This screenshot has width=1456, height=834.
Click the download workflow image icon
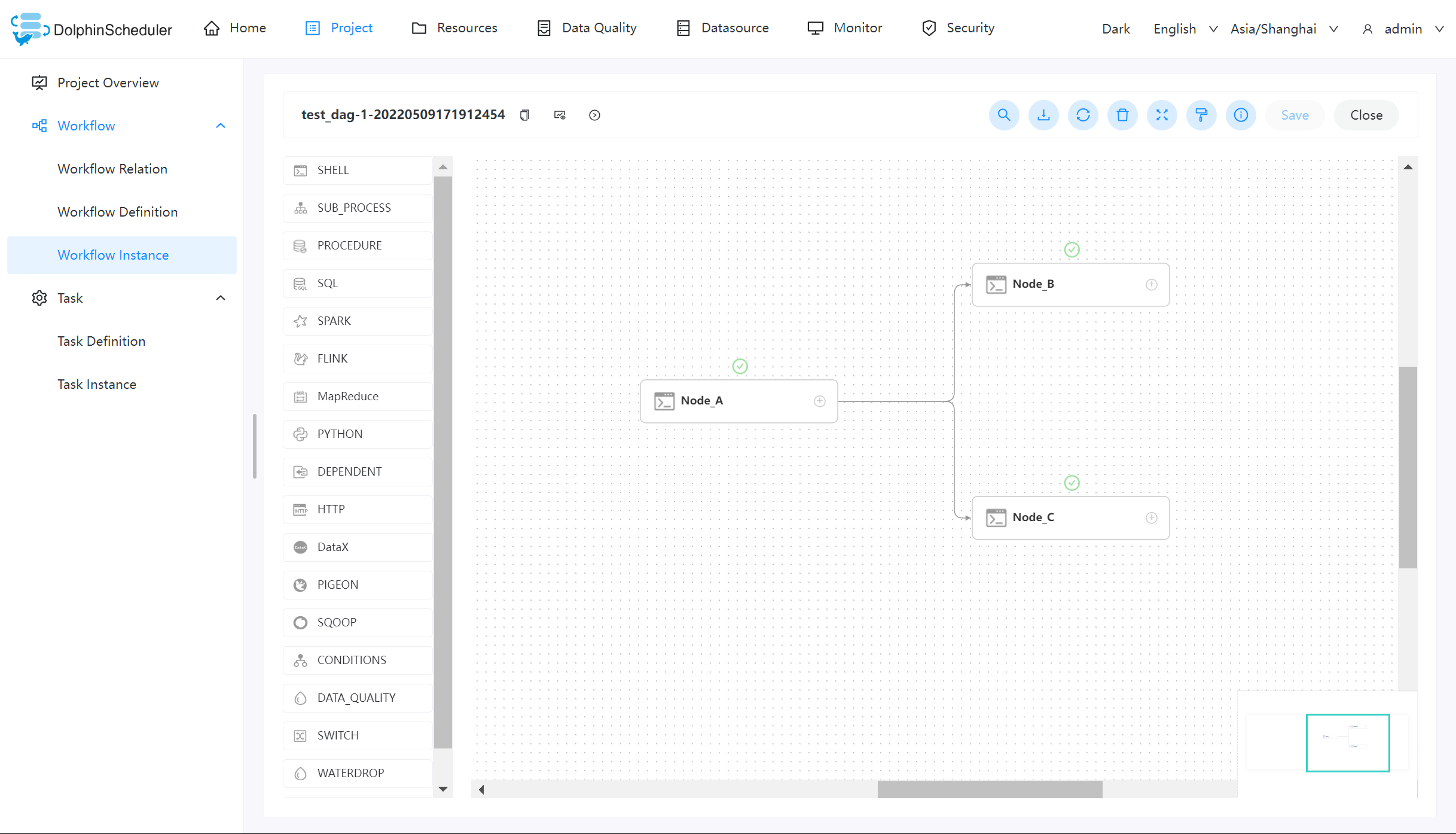pos(1043,115)
